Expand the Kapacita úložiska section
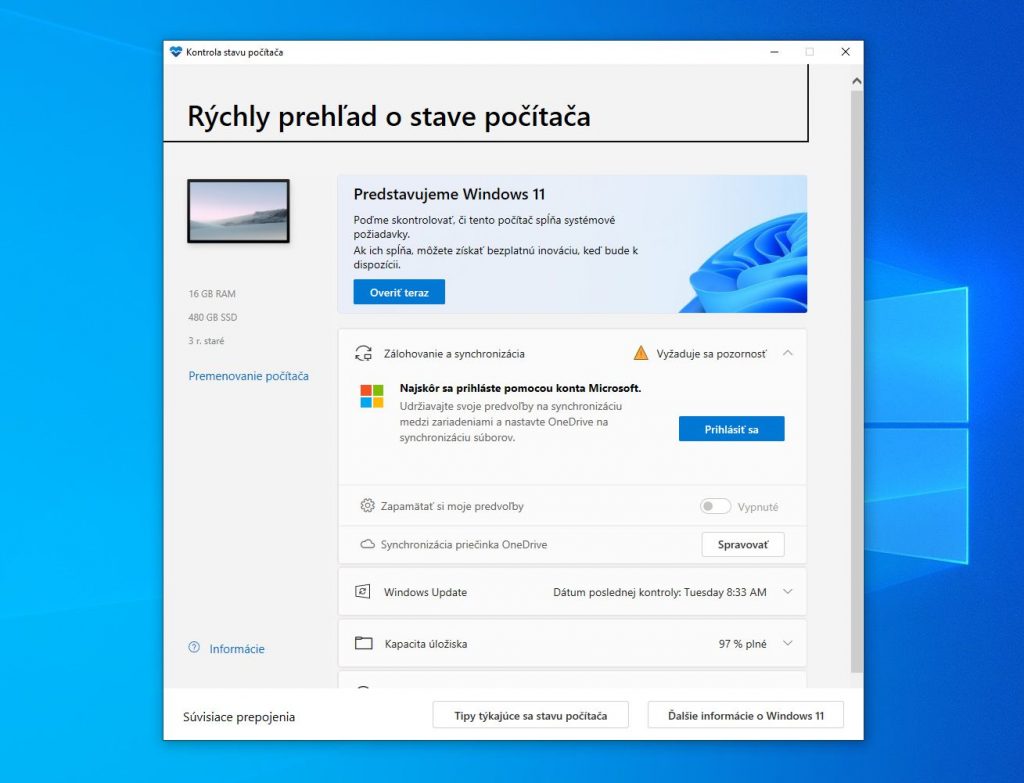 788,644
